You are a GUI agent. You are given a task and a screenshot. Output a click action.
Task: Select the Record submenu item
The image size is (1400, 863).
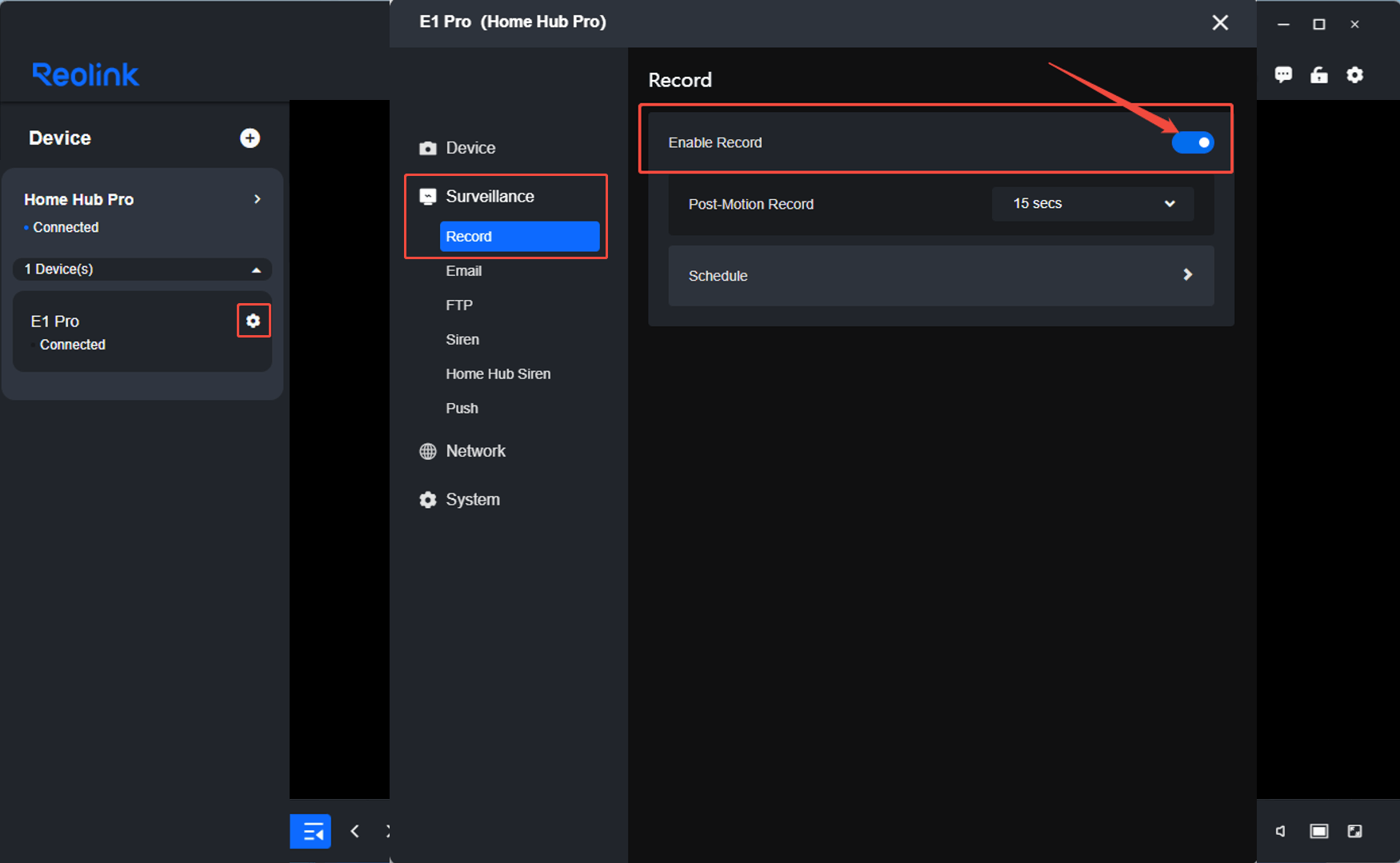pos(519,237)
